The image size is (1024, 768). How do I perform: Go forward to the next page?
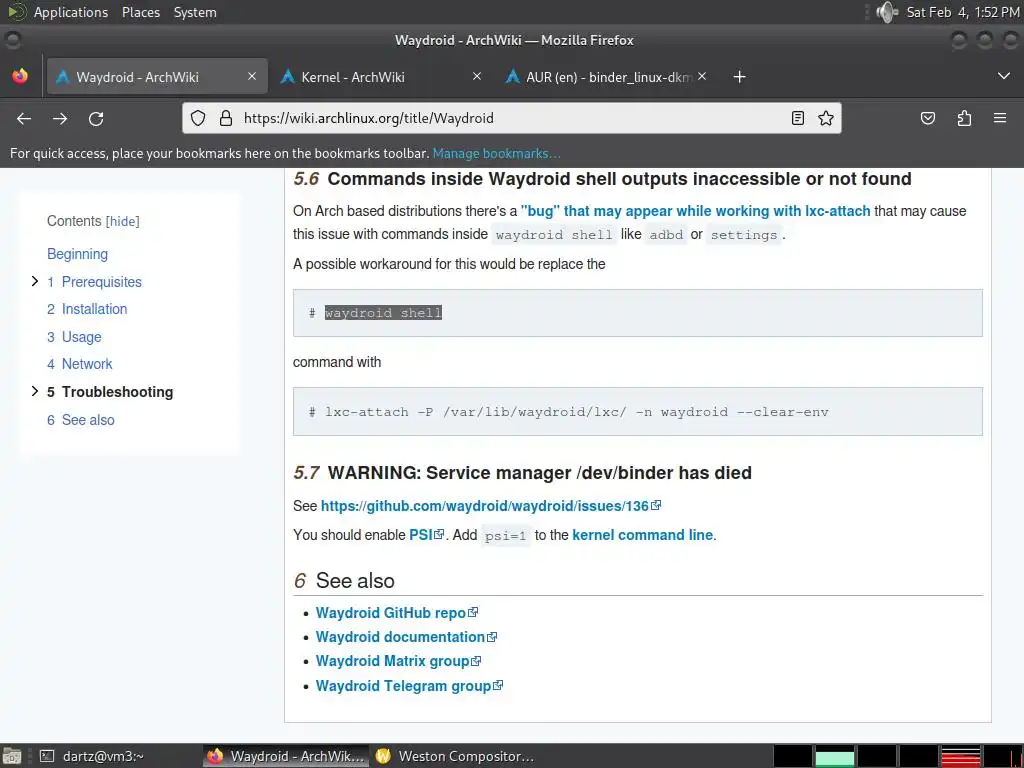(x=60, y=118)
